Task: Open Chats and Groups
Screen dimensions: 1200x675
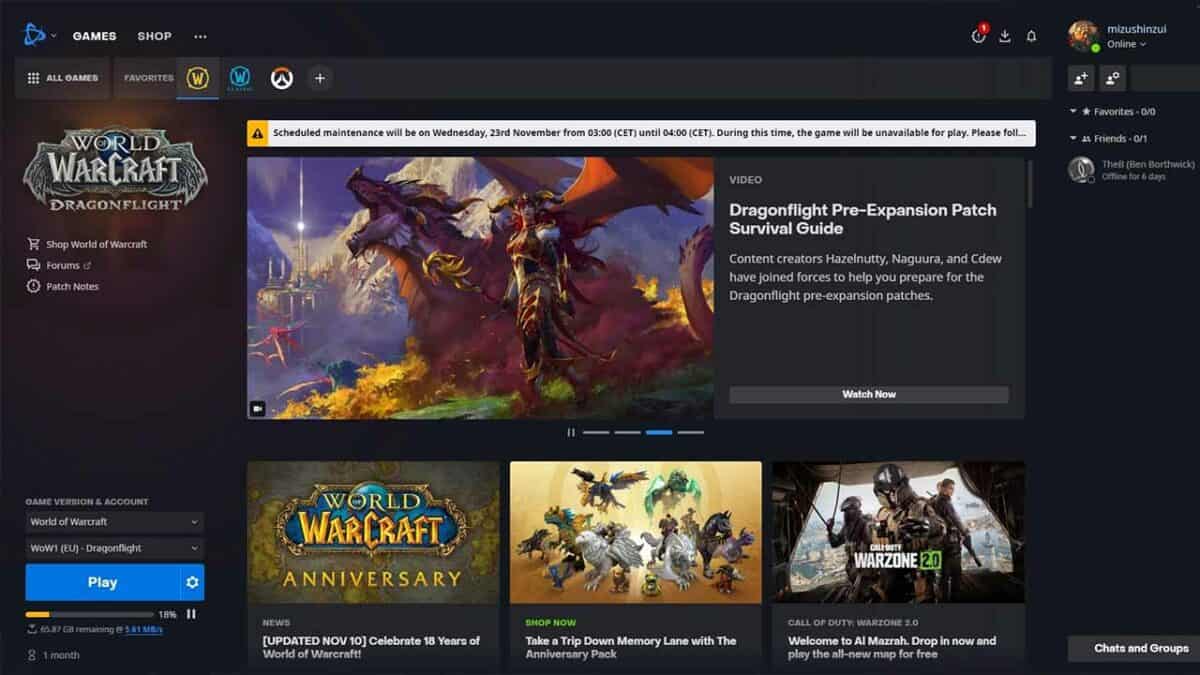Action: (x=1134, y=648)
